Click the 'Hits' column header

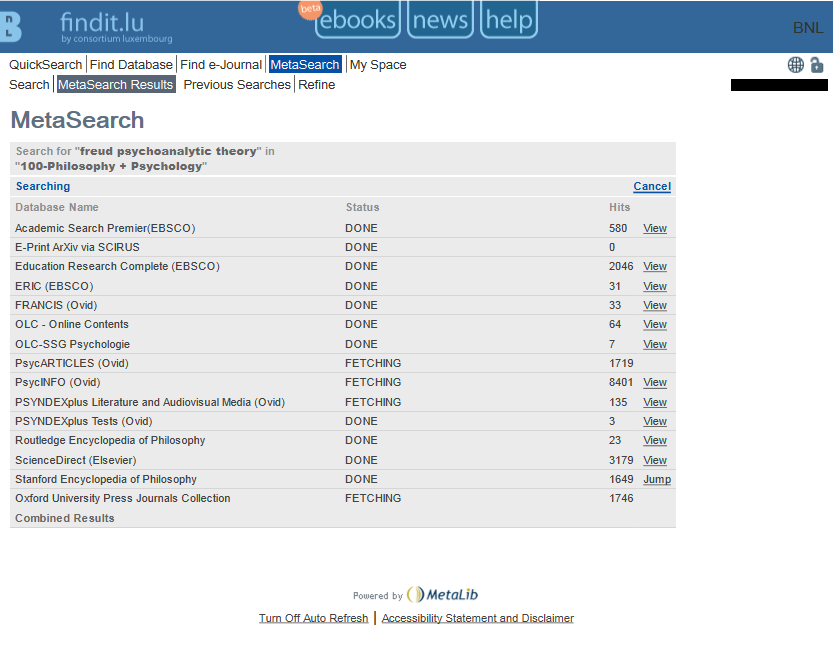coord(619,207)
